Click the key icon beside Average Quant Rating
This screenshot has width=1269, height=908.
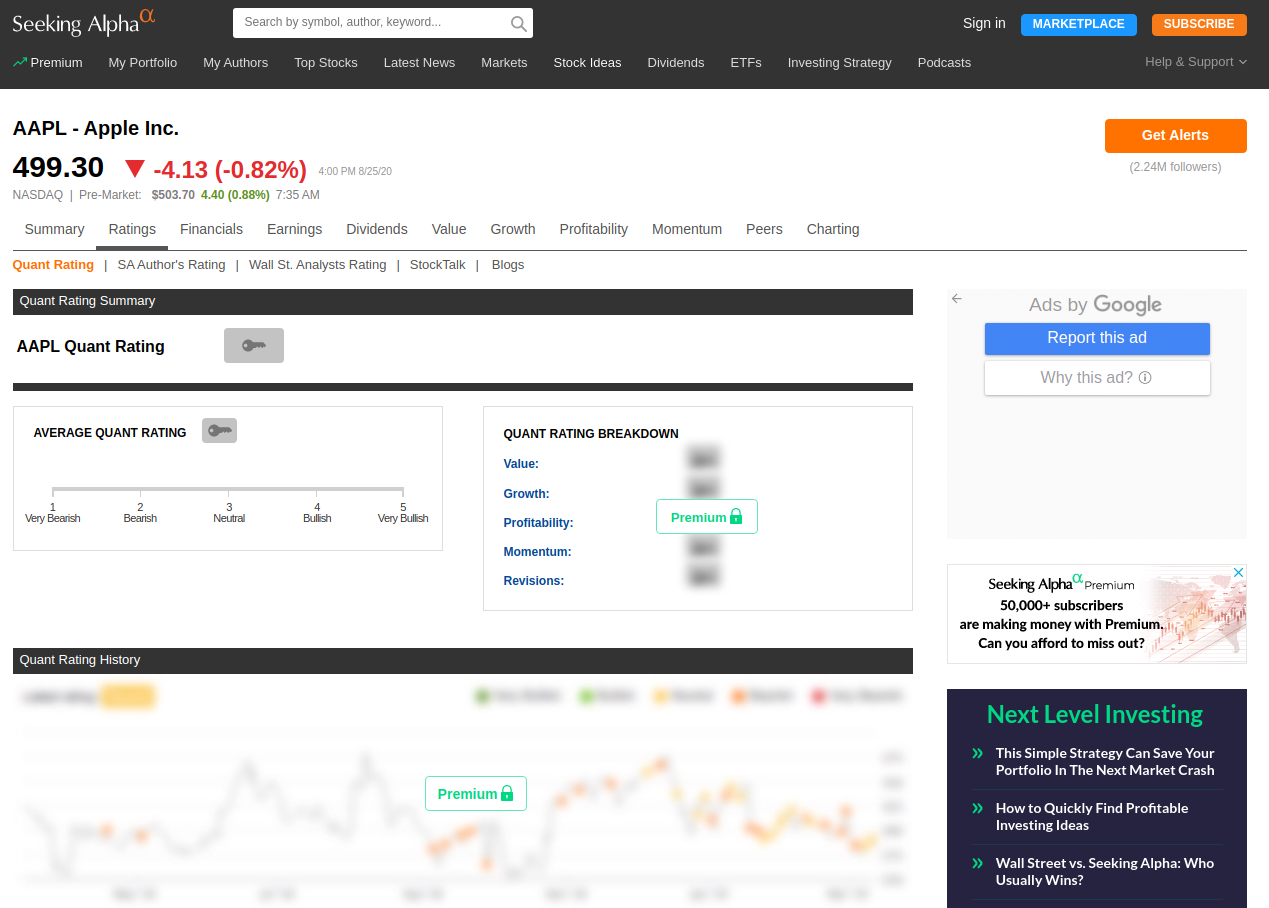coord(219,431)
